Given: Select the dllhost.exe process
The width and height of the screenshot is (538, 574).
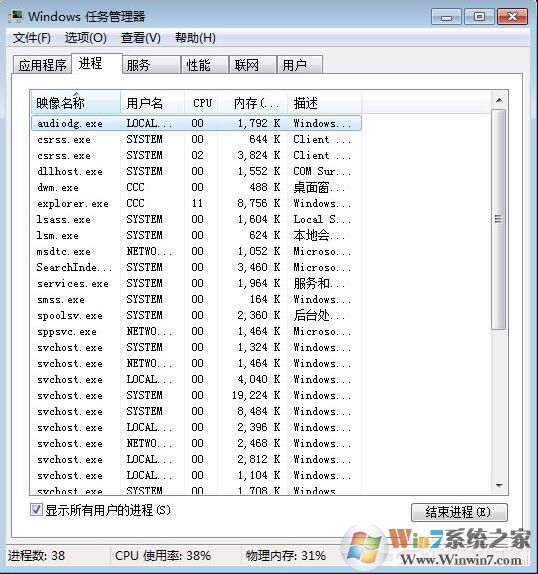Looking at the screenshot, I should pos(196,171).
